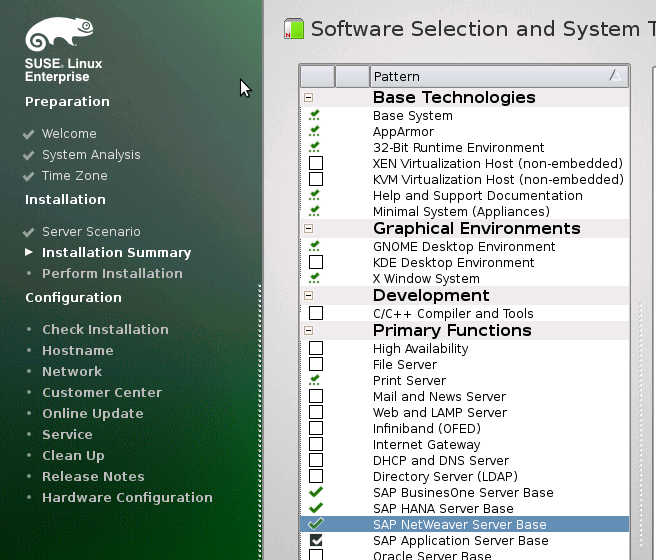Toggle SAP HANA Server Base checkmark
Screen dimensions: 656x560
[316, 508]
